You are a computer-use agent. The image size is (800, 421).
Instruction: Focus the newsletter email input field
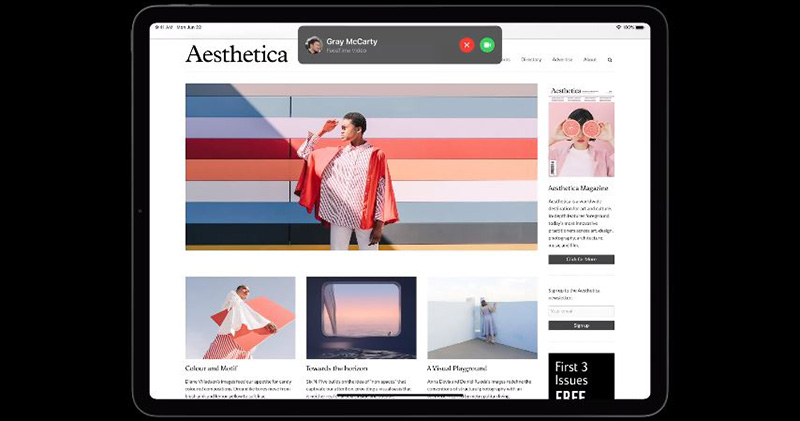coord(581,311)
